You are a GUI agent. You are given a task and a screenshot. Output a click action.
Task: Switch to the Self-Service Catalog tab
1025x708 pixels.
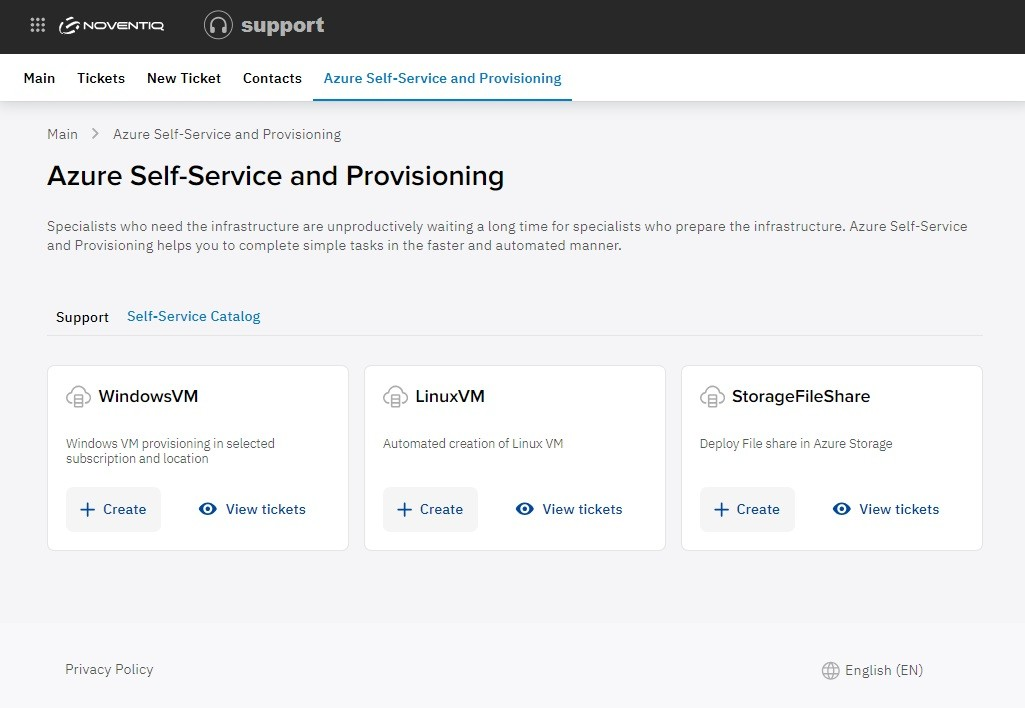click(193, 316)
